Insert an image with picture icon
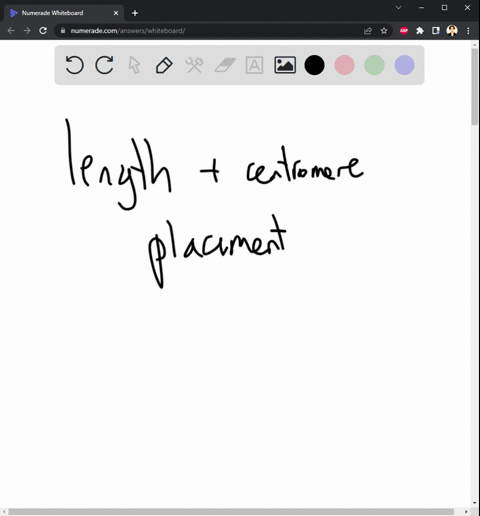Screen dimensions: 480x516 point(285,65)
